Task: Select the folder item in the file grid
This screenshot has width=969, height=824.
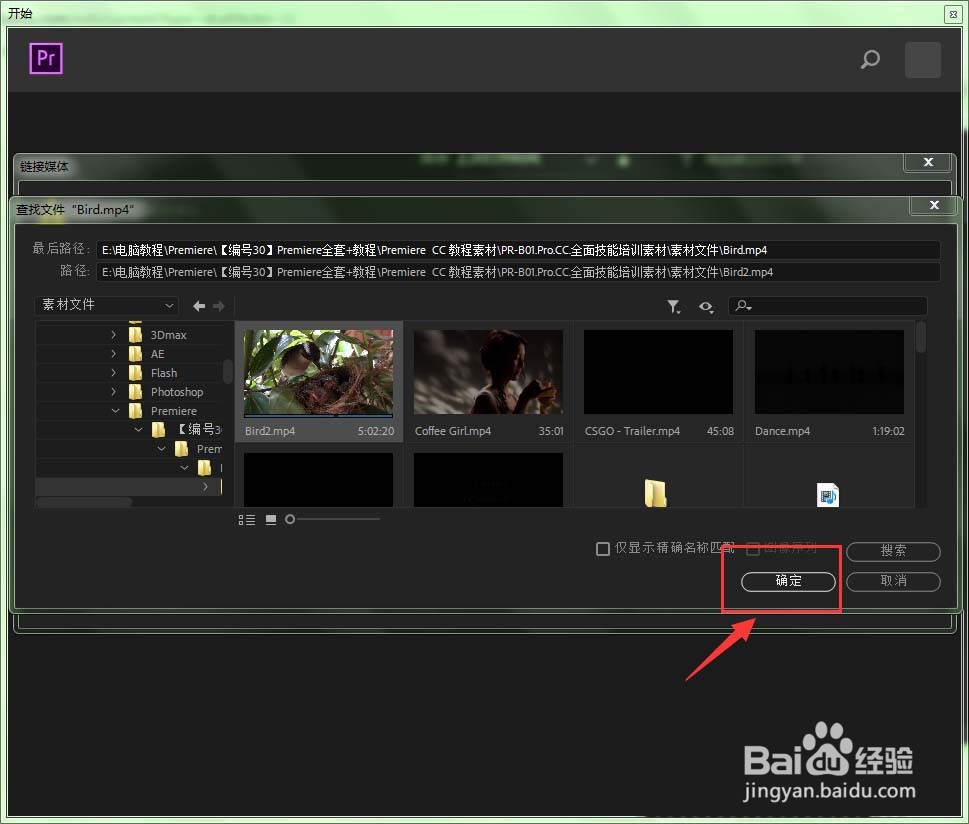Action: (x=656, y=493)
